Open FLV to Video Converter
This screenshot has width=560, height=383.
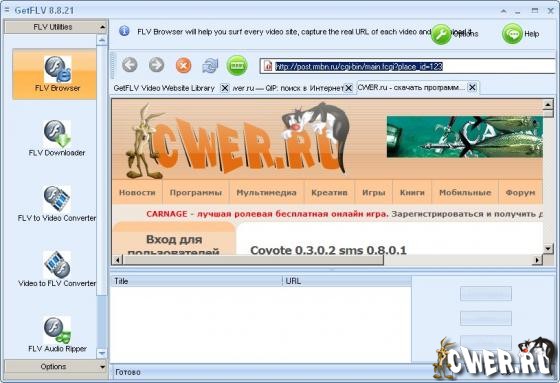57,204
